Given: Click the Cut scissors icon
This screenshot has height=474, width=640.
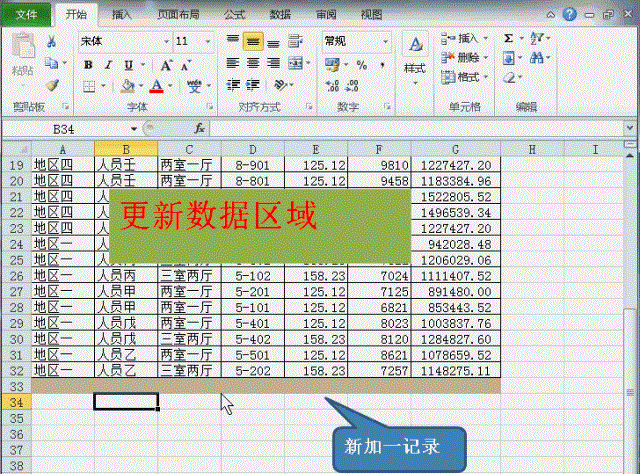Looking at the screenshot, I should tap(52, 42).
